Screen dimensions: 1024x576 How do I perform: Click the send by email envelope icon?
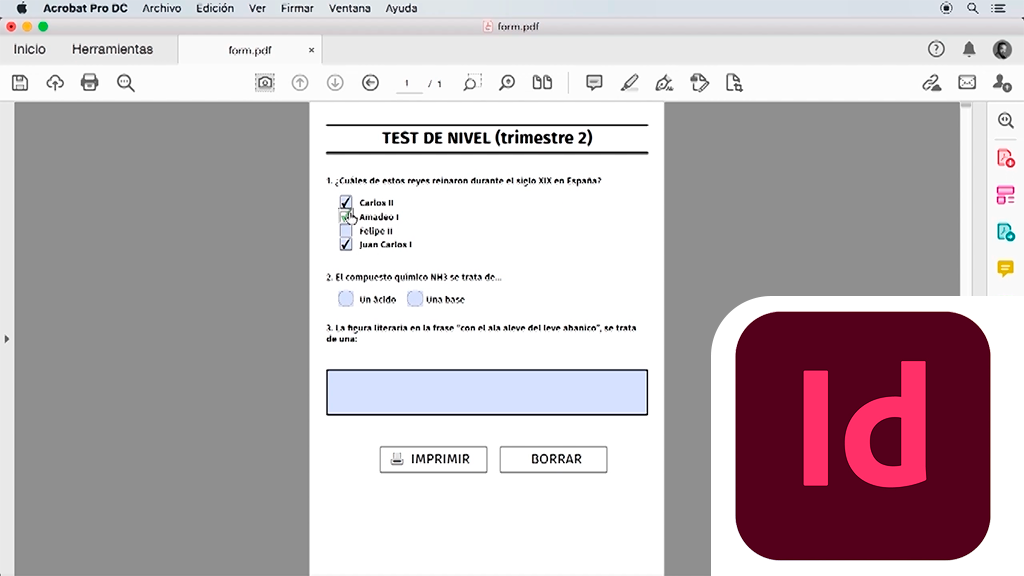[967, 83]
